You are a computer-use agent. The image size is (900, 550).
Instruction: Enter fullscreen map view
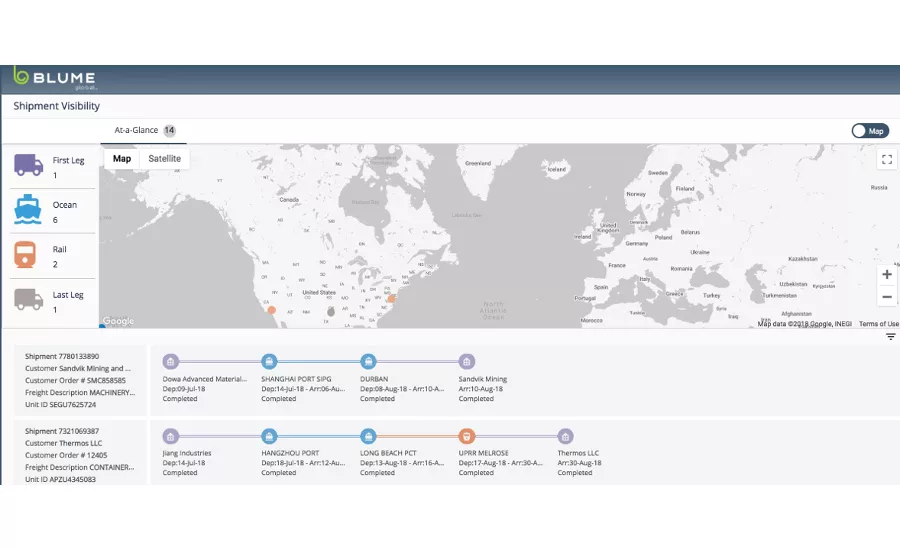(x=886, y=159)
